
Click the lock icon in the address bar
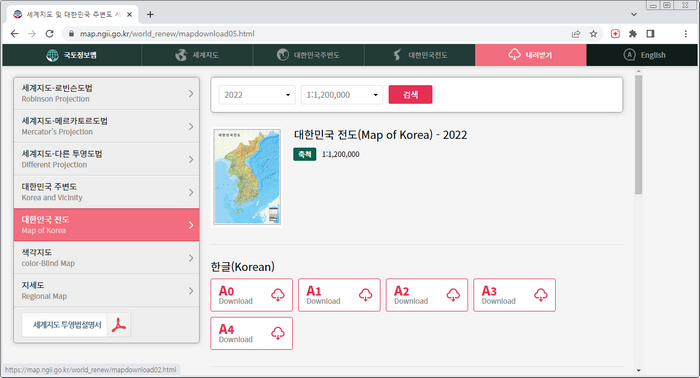click(x=71, y=34)
